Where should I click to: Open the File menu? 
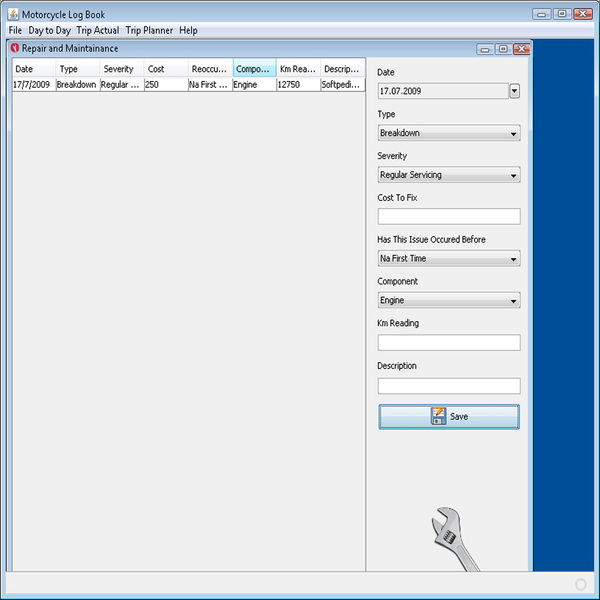click(15, 30)
